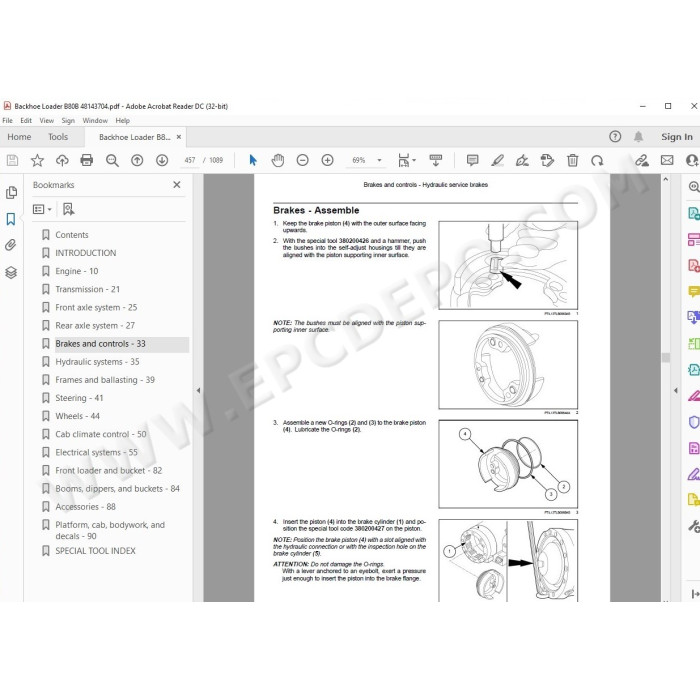The width and height of the screenshot is (700, 700).
Task: Send file by email icon
Action: [x=667, y=160]
